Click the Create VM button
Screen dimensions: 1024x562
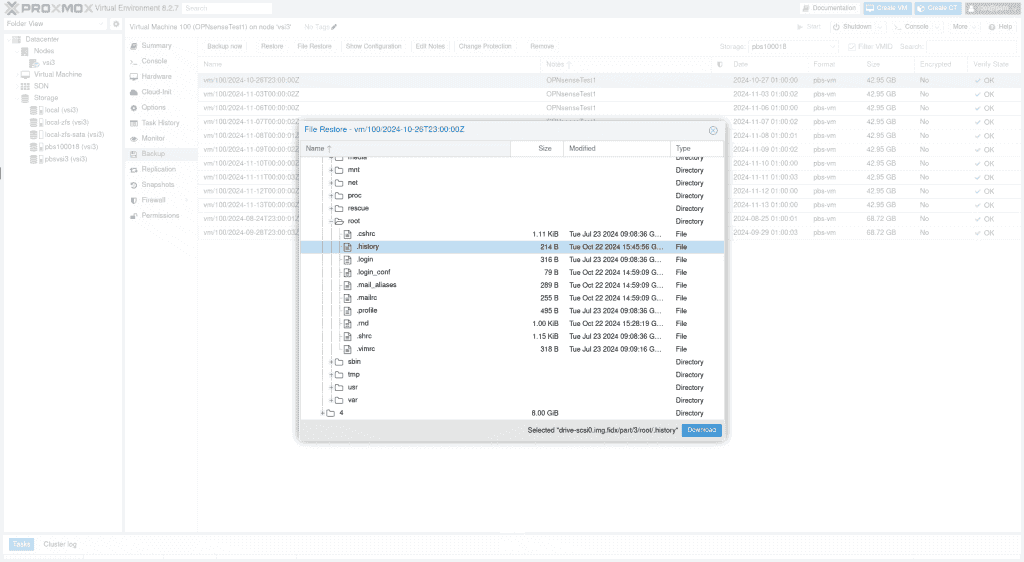click(886, 8)
